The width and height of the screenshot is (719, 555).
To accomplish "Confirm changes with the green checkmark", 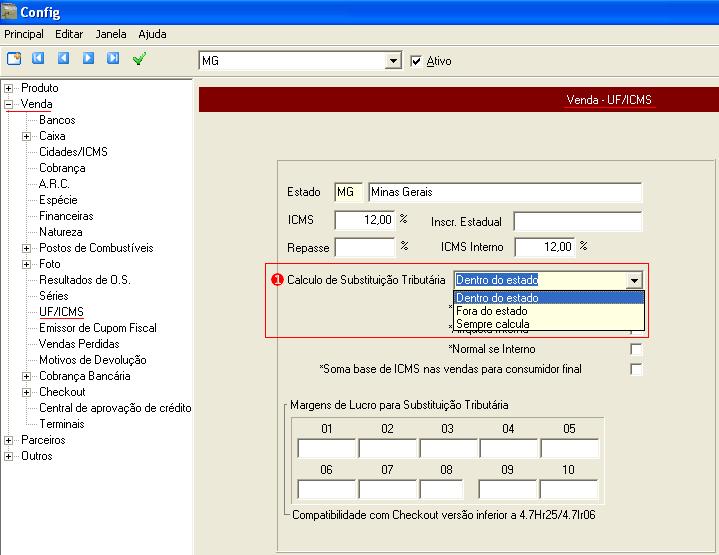I will 139,59.
